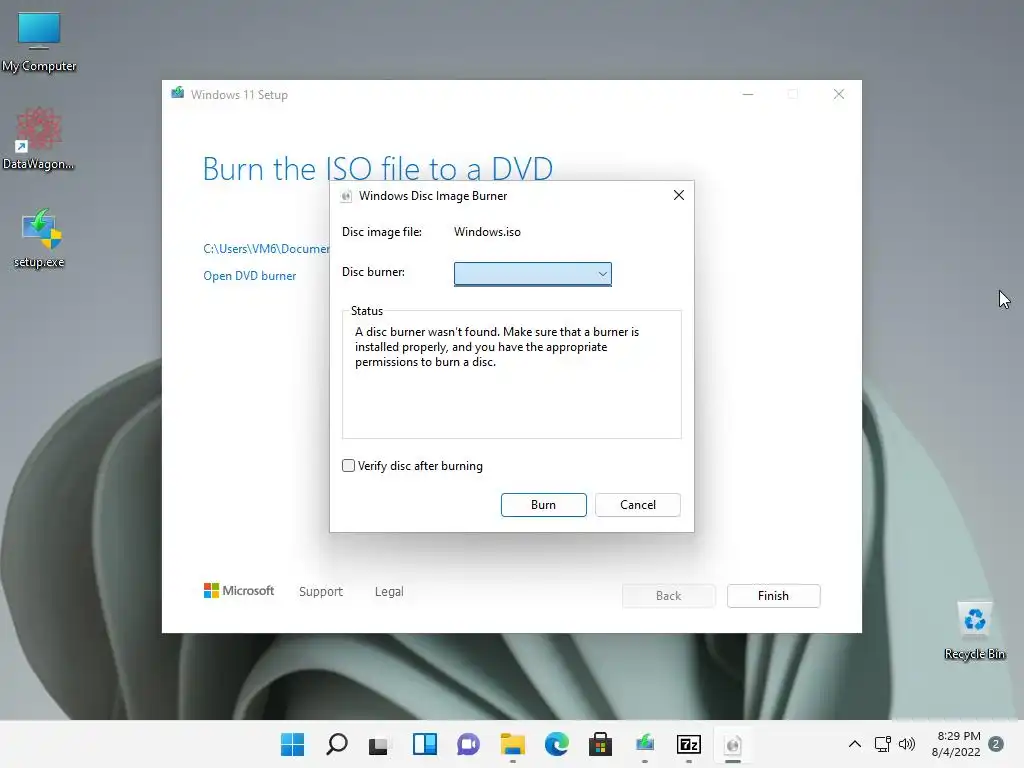Open Microsoft Store from taskbar
Image resolution: width=1024 pixels, height=768 pixels.
600,744
